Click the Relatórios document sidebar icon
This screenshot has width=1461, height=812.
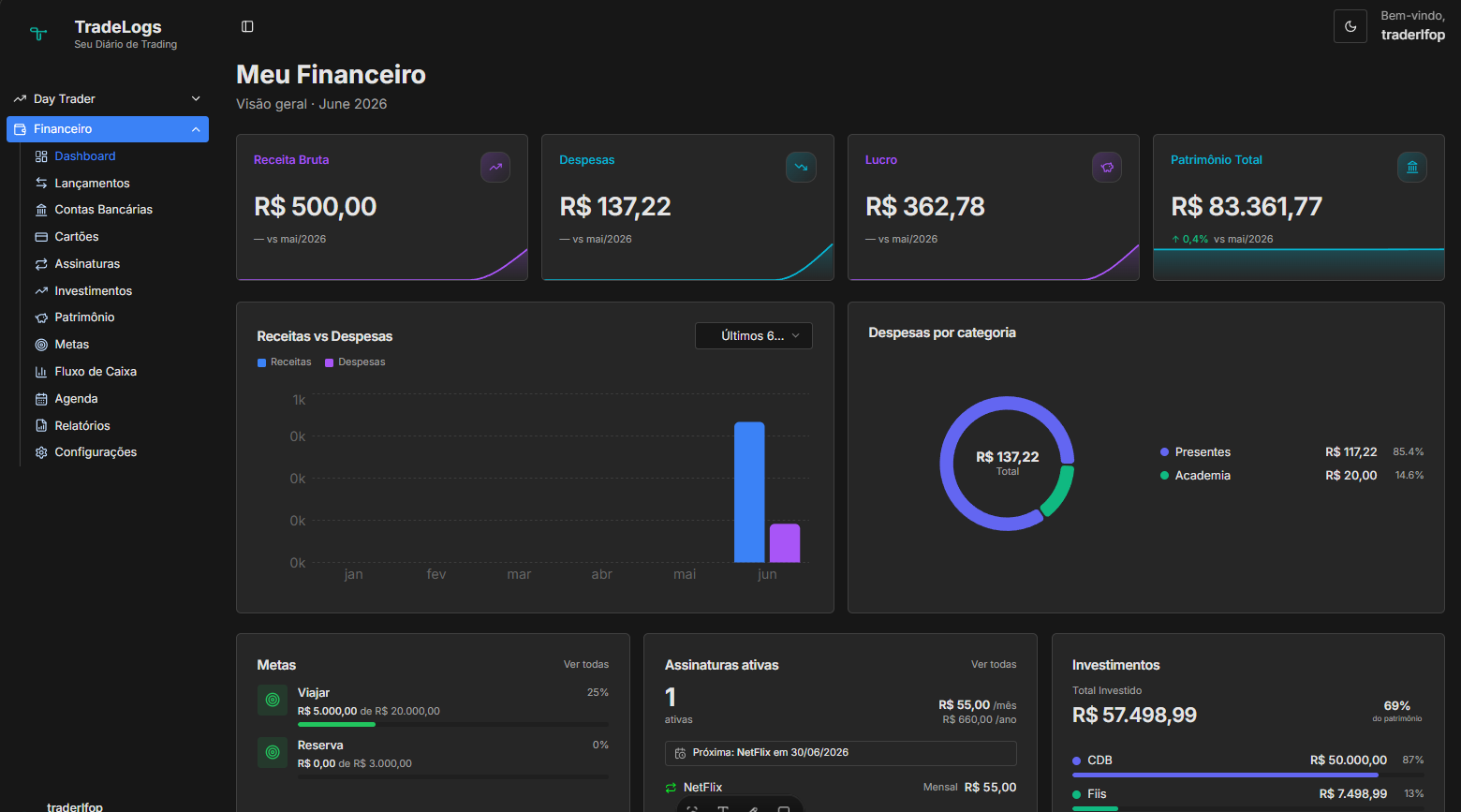tap(41, 426)
